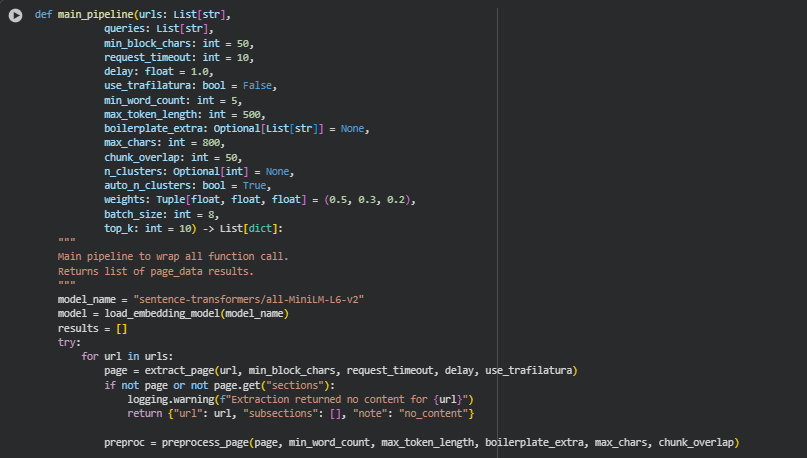Run the main_pipeline code cell
Viewport: 807px width, 458px height.
click(x=15, y=17)
